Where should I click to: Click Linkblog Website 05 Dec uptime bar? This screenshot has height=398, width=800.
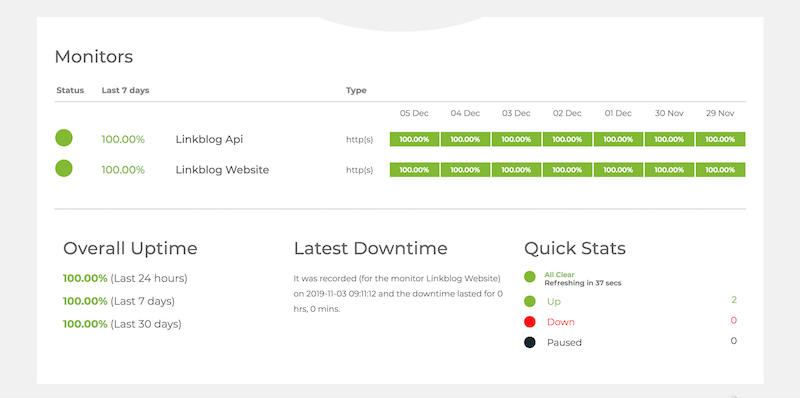pos(414,170)
